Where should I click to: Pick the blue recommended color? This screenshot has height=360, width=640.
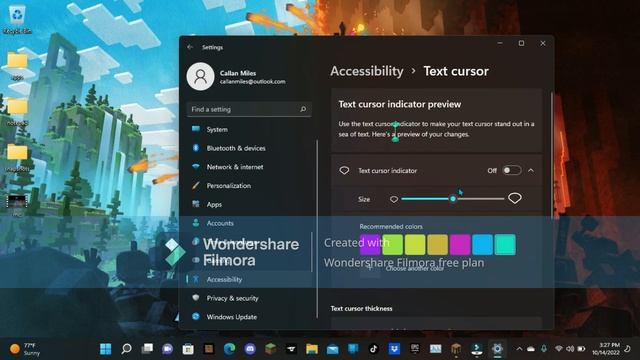(x=482, y=244)
